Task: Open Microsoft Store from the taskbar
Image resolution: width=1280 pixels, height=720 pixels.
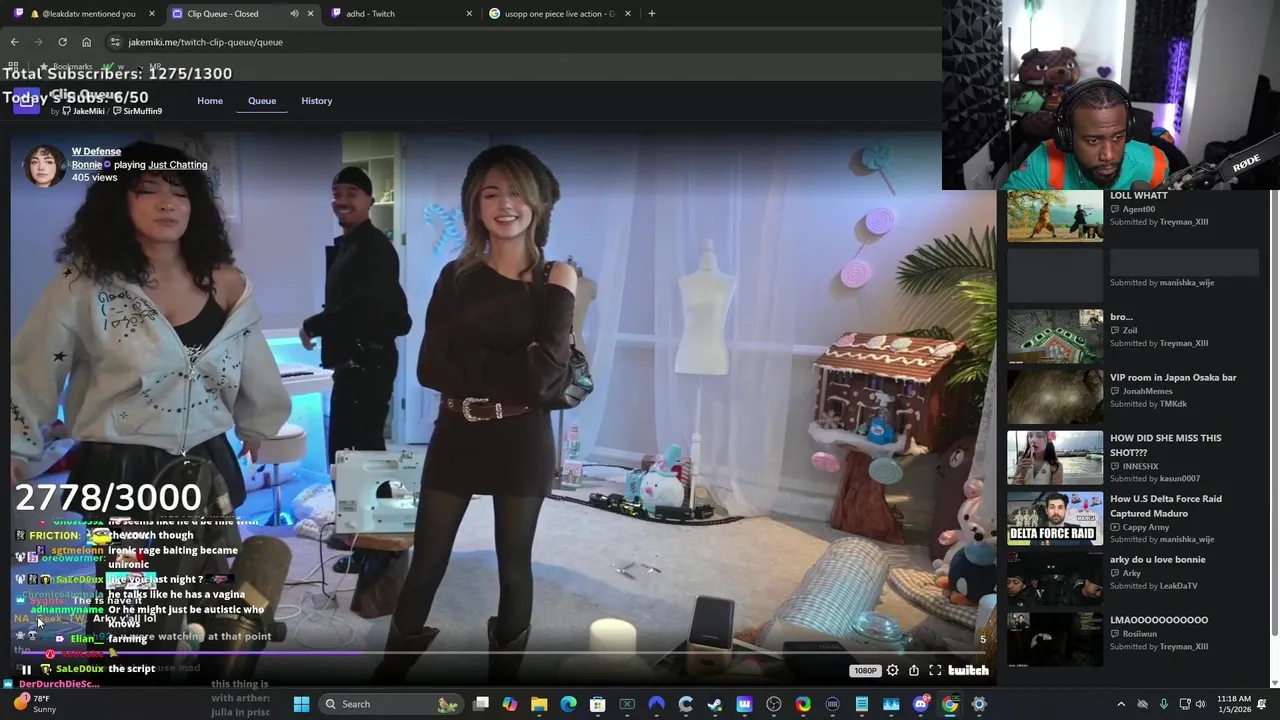Action: [597, 704]
